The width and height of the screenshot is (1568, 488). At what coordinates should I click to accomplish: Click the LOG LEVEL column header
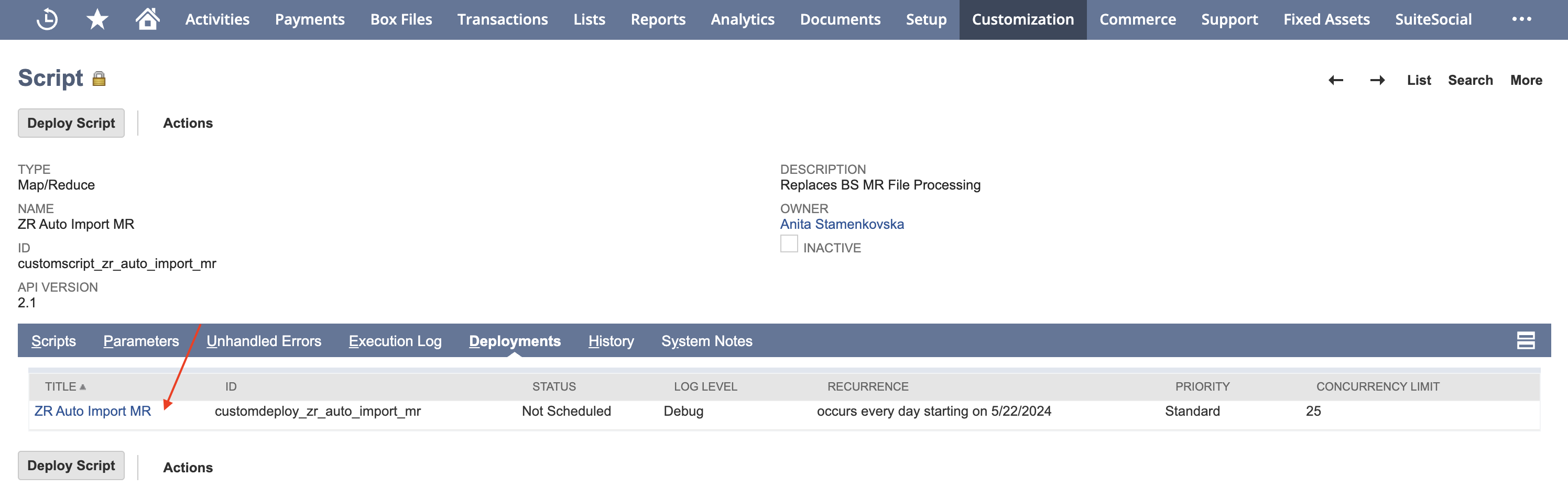705,386
